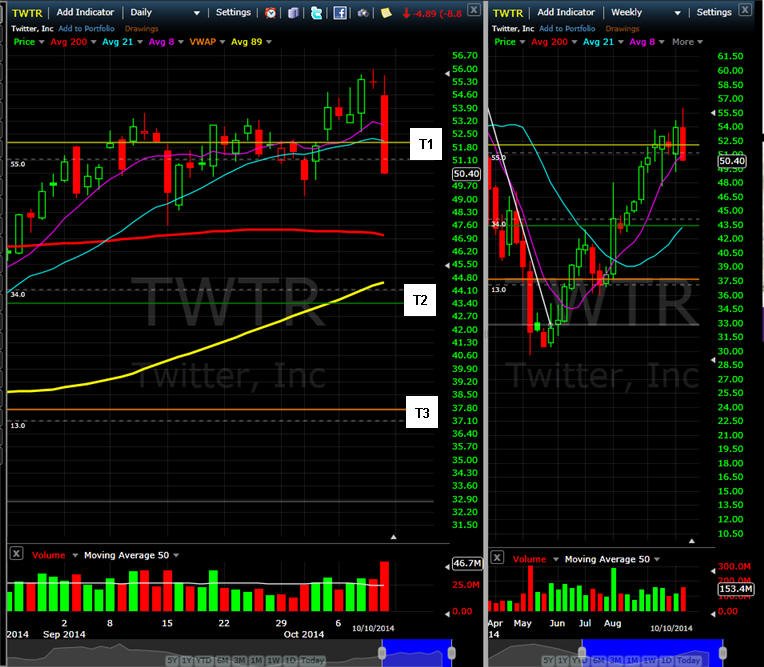
Task: Click the daily range slider right handle
Action: tap(452, 653)
